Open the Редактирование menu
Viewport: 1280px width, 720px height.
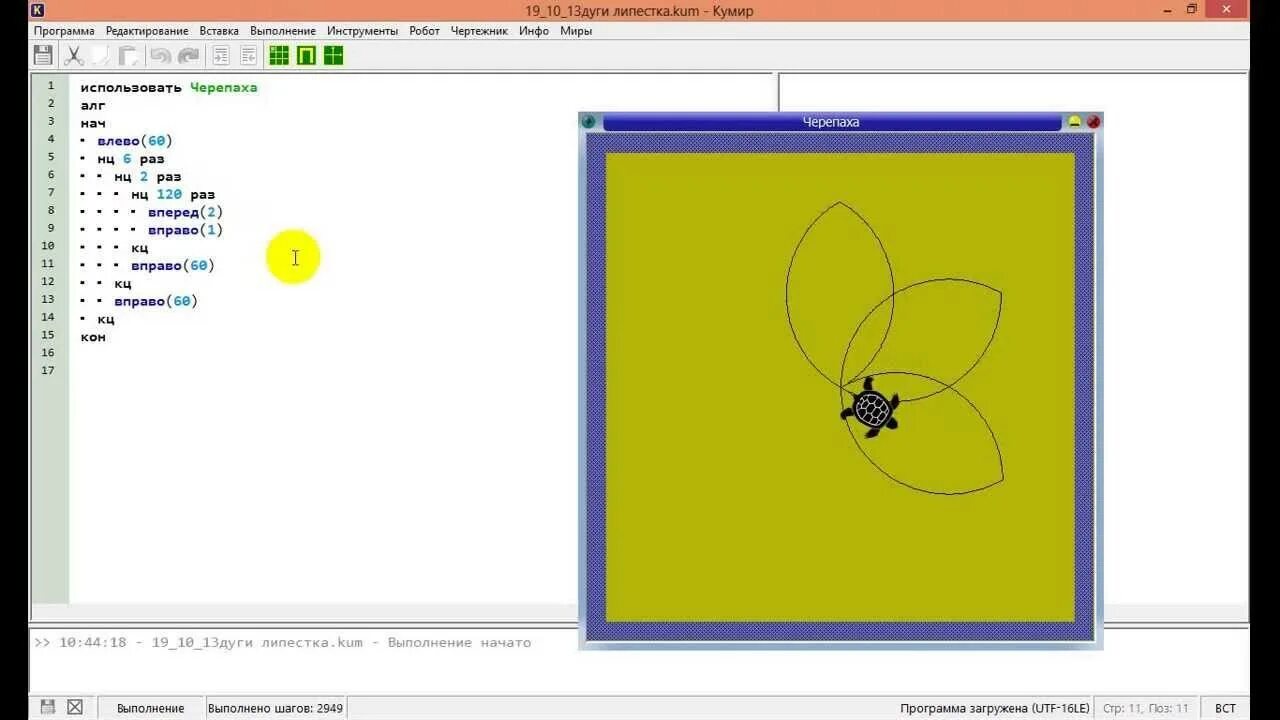[147, 31]
